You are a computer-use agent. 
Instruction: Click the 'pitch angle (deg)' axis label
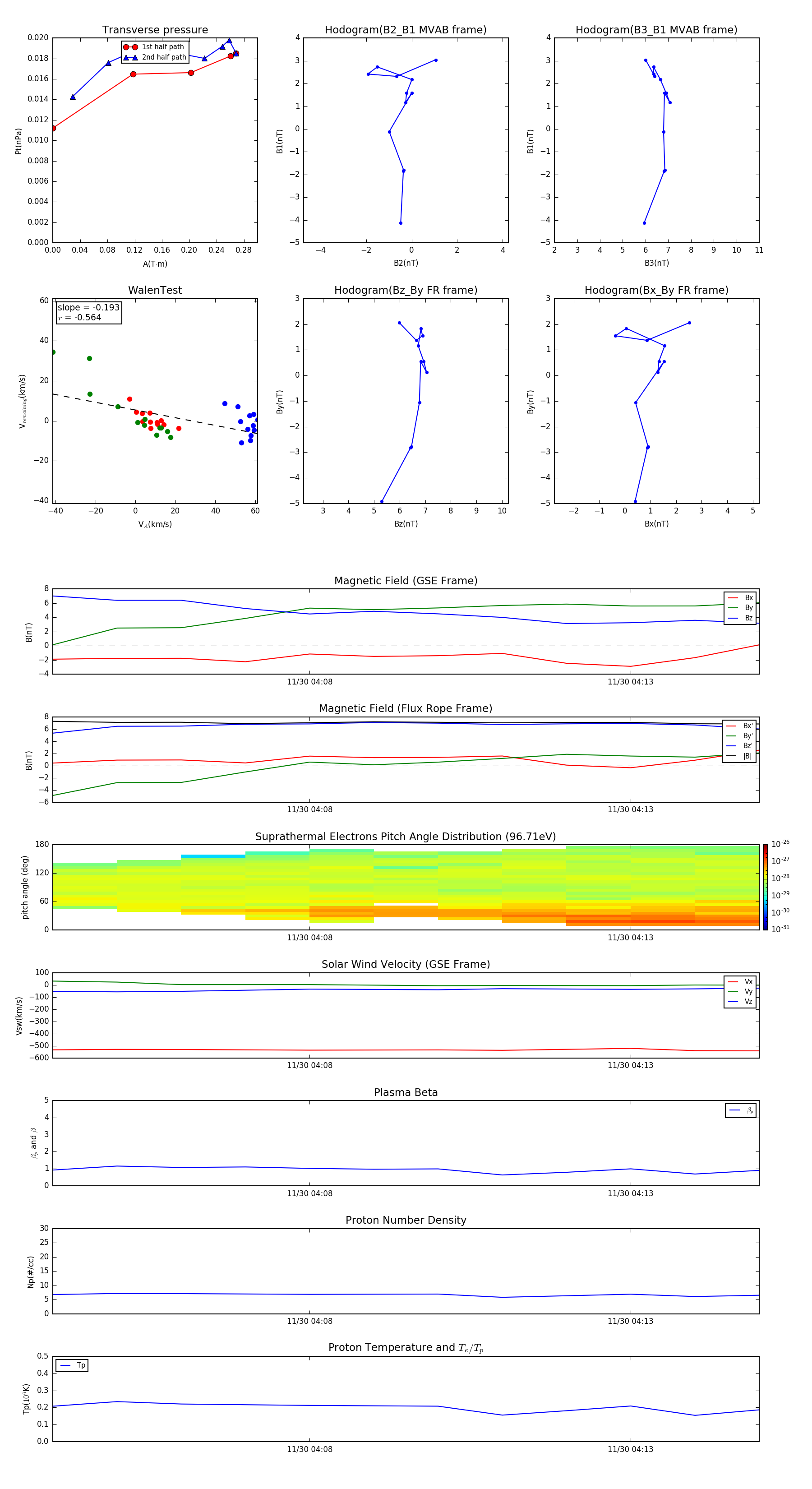click(25, 887)
